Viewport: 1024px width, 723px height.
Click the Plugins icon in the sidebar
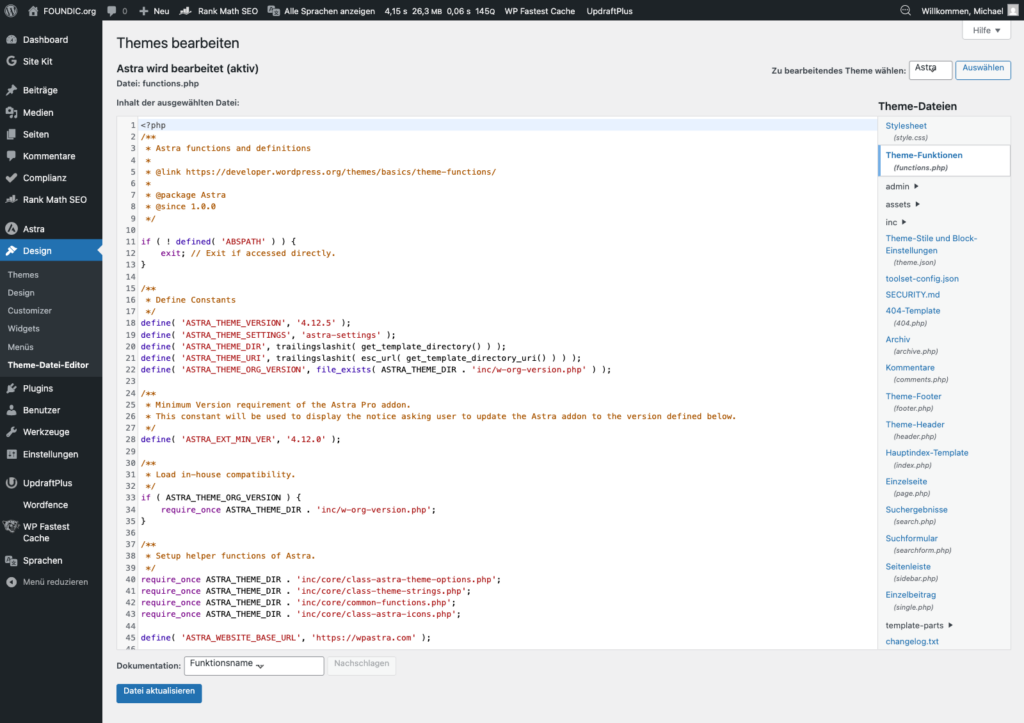pos(13,387)
